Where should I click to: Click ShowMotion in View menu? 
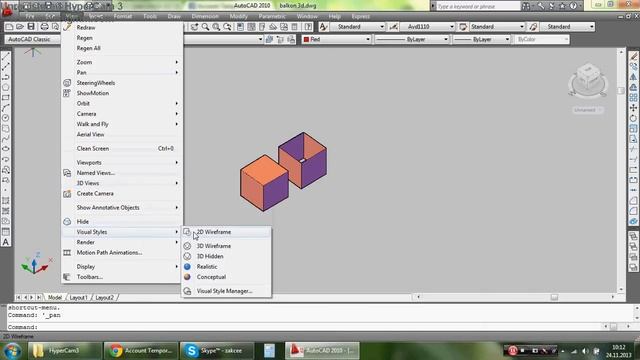click(122, 93)
